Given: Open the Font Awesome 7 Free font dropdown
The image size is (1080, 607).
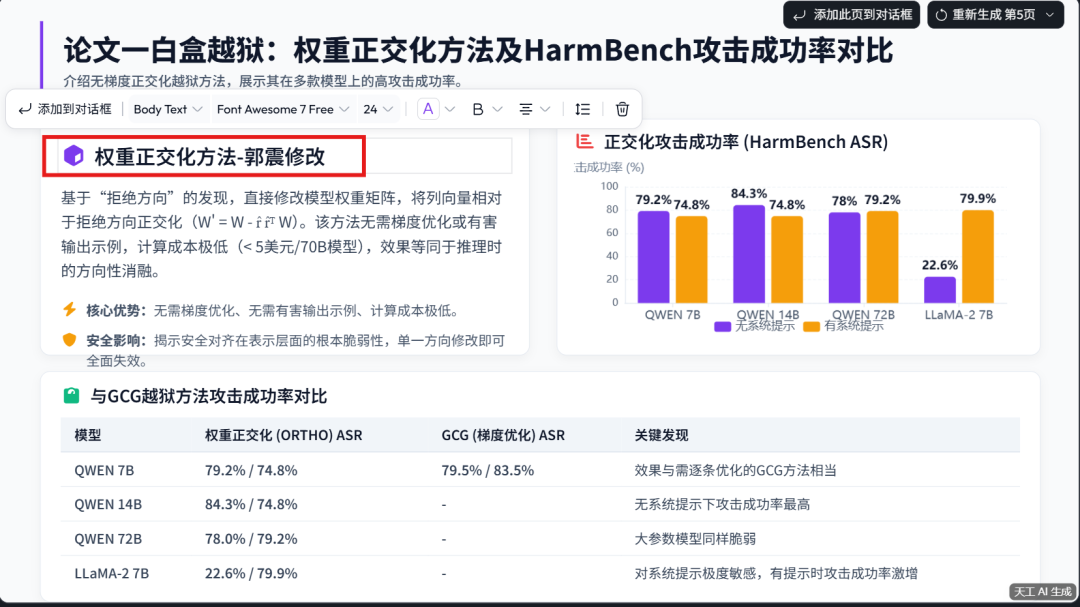Looking at the screenshot, I should point(282,109).
